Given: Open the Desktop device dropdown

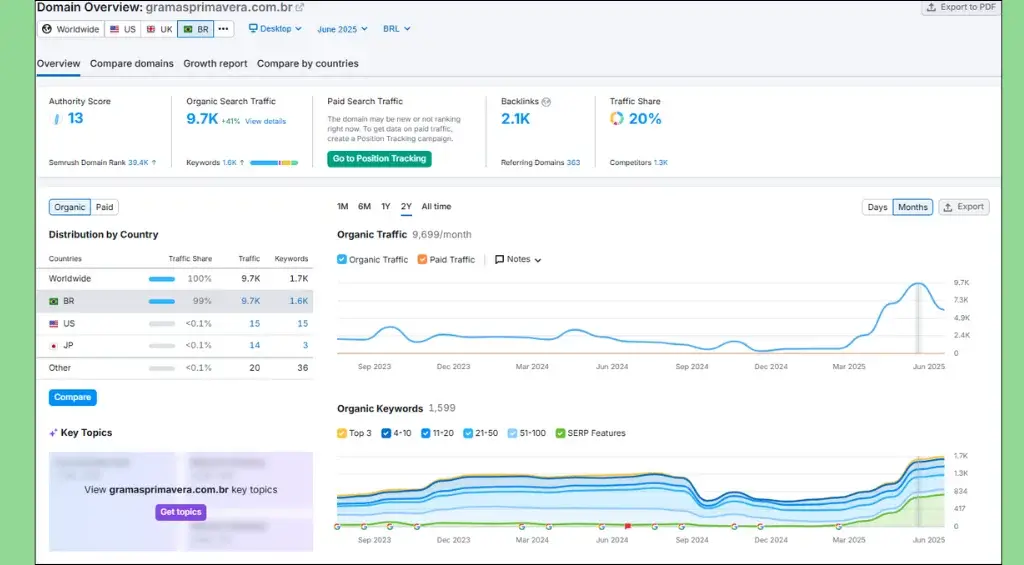Looking at the screenshot, I should [x=275, y=29].
